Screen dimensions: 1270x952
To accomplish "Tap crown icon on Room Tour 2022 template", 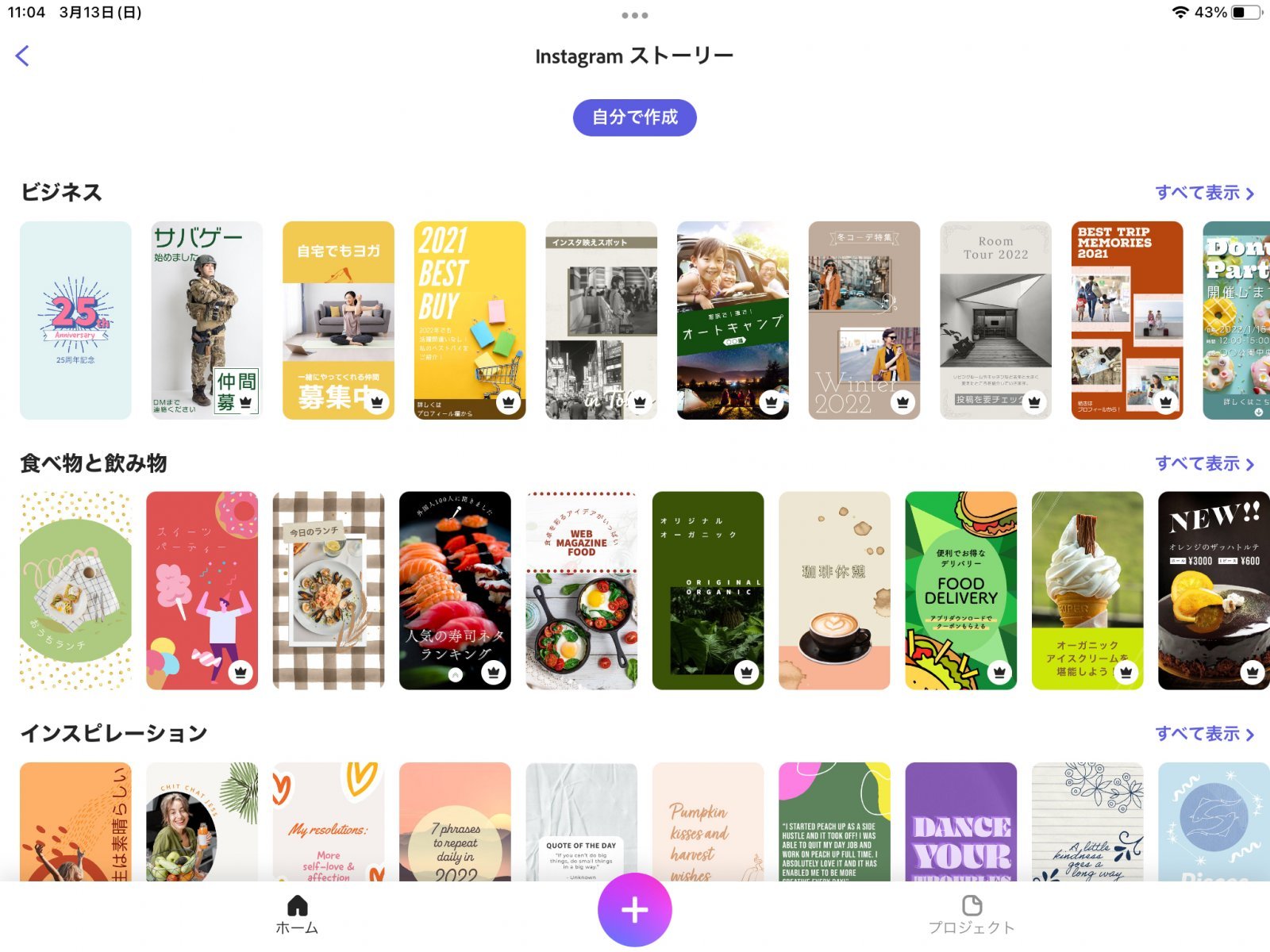I will coord(1033,402).
